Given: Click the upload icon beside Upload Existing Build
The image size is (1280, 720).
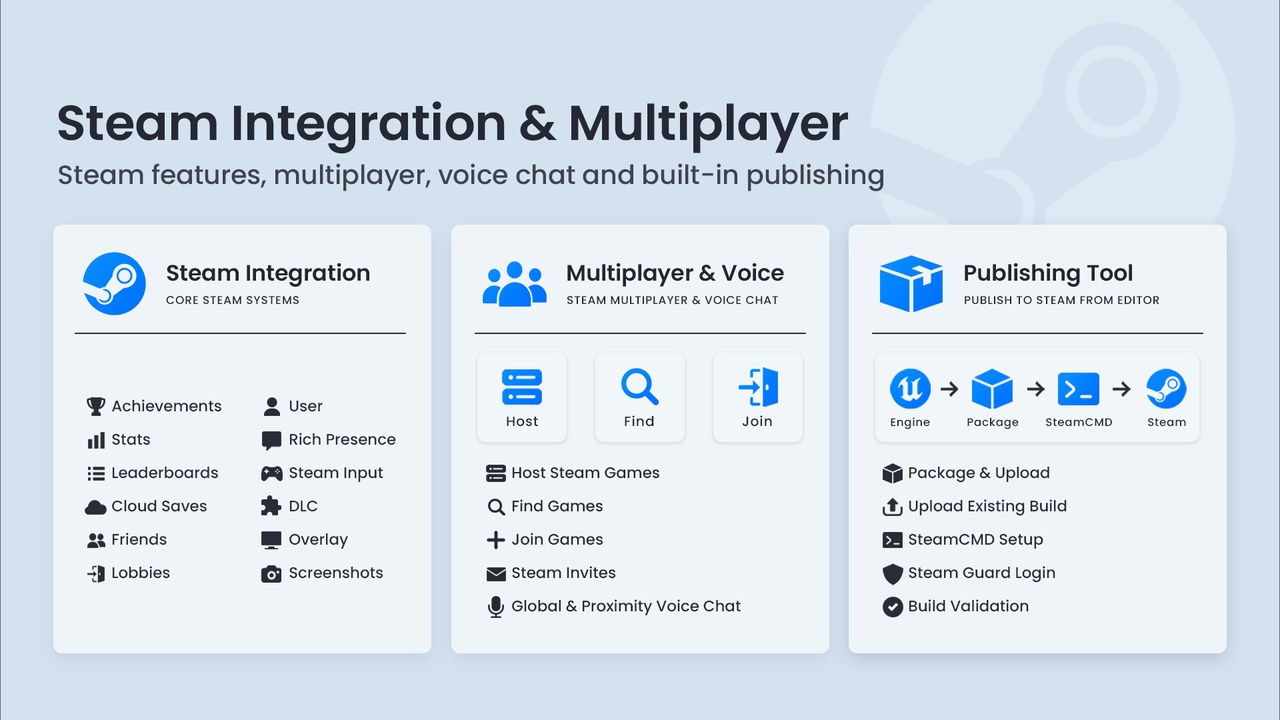Looking at the screenshot, I should point(893,507).
